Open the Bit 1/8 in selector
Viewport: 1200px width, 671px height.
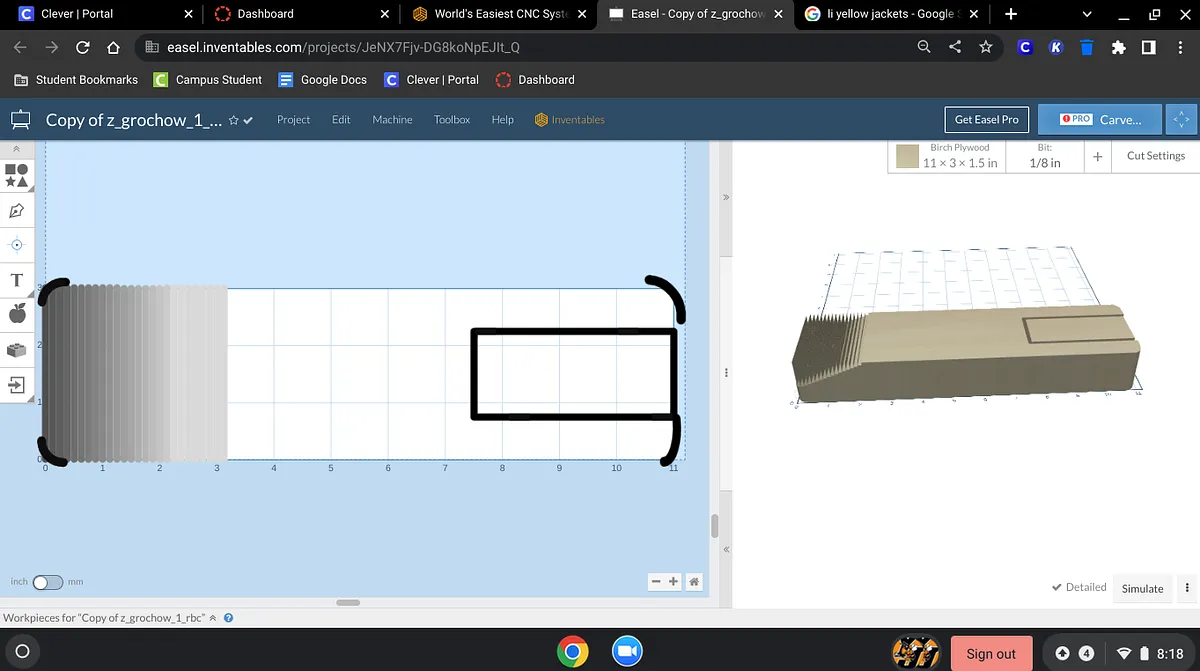[x=1045, y=156]
